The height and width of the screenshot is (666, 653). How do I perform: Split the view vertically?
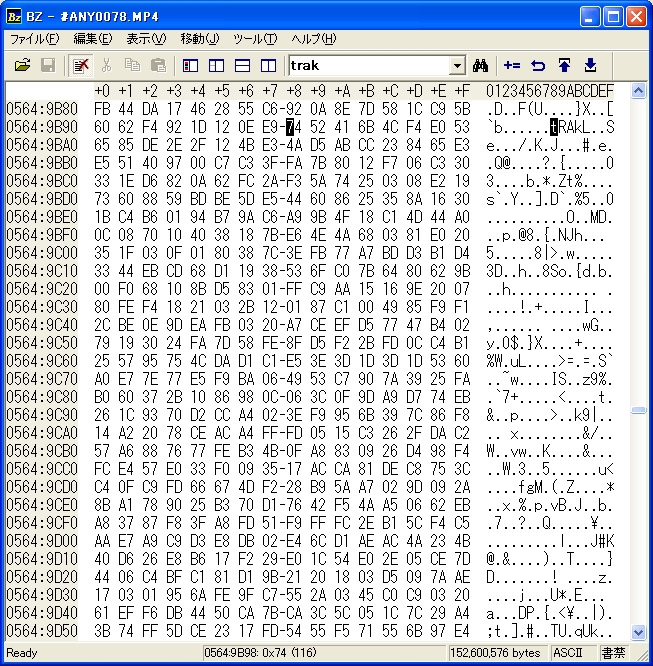(268, 66)
